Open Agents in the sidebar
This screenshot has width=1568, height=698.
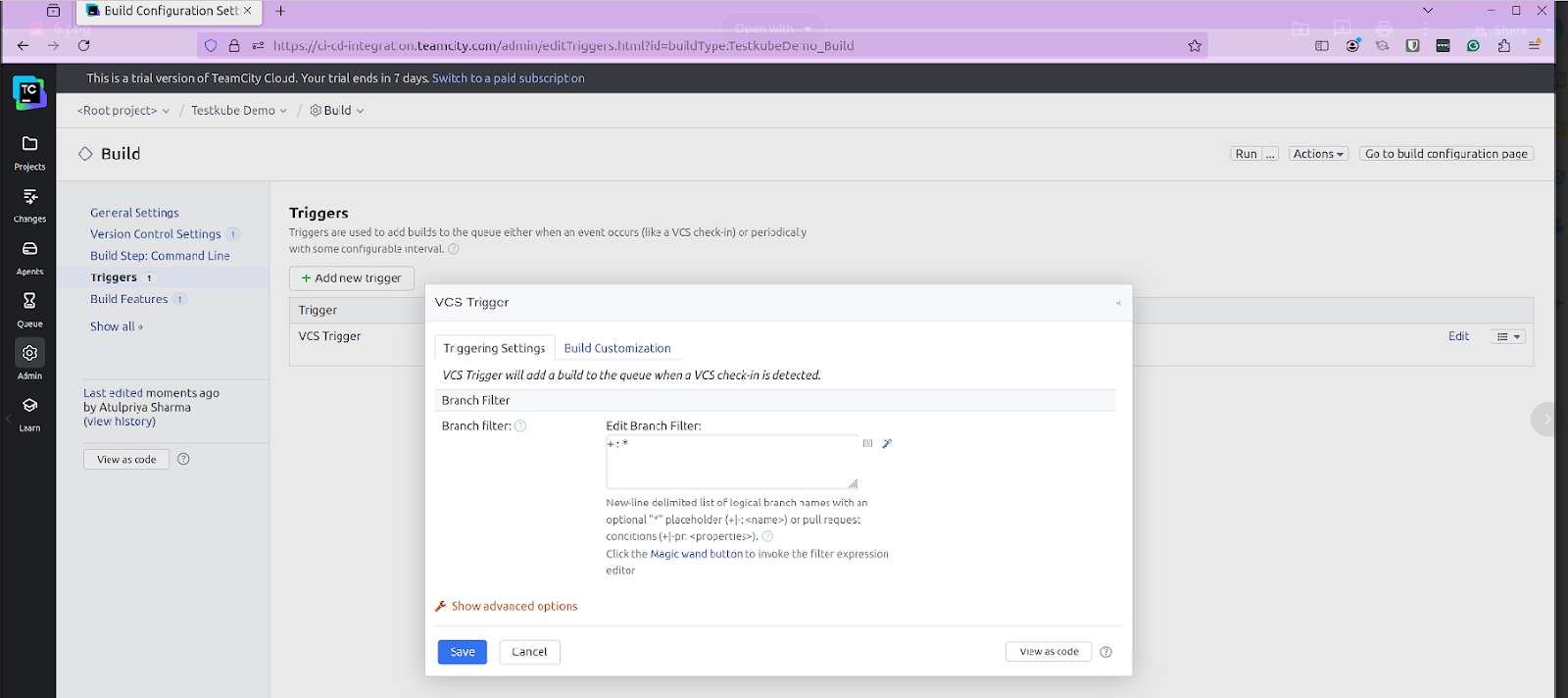coord(29,258)
